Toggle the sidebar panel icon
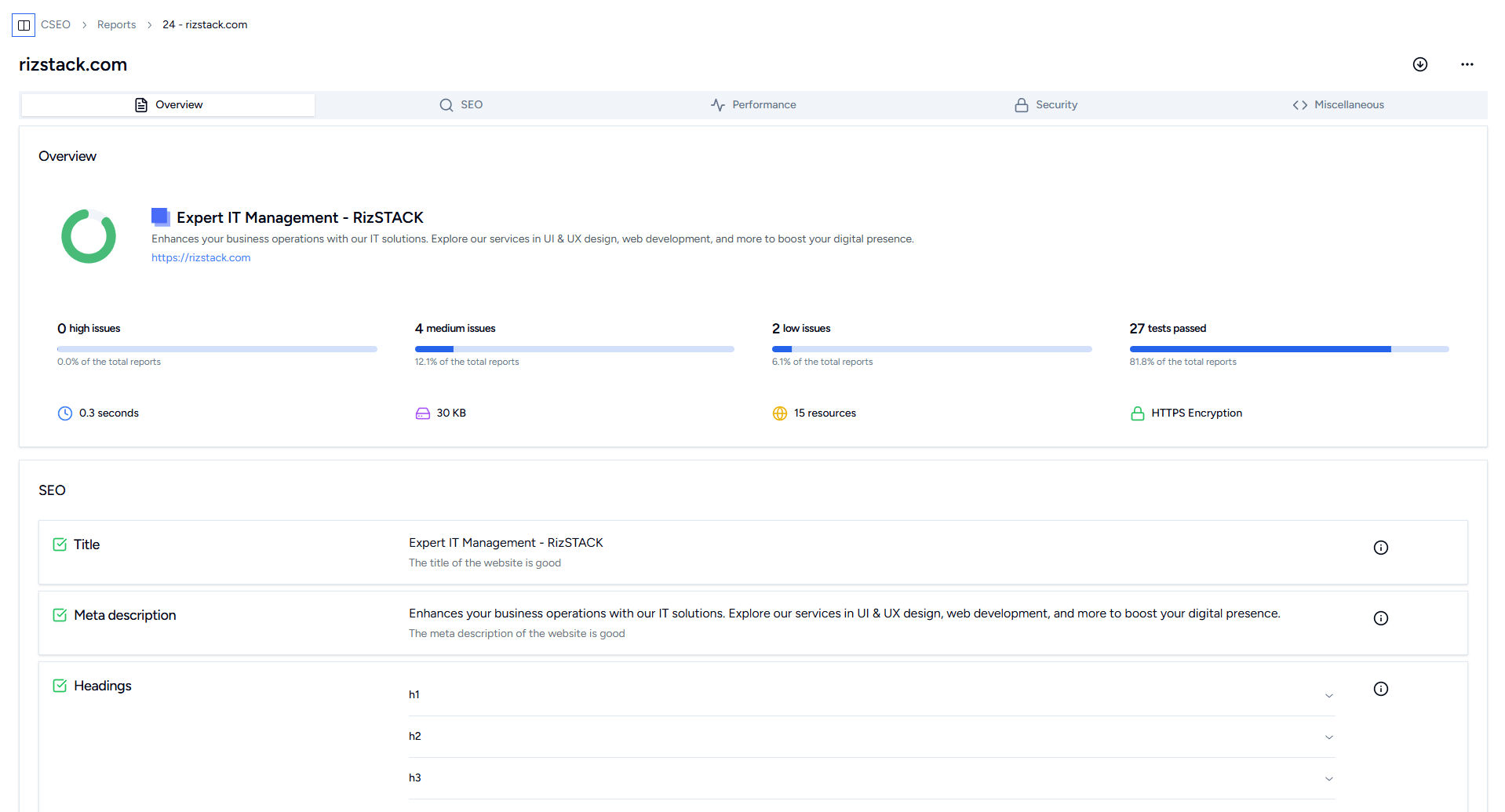1505x812 pixels. [24, 25]
